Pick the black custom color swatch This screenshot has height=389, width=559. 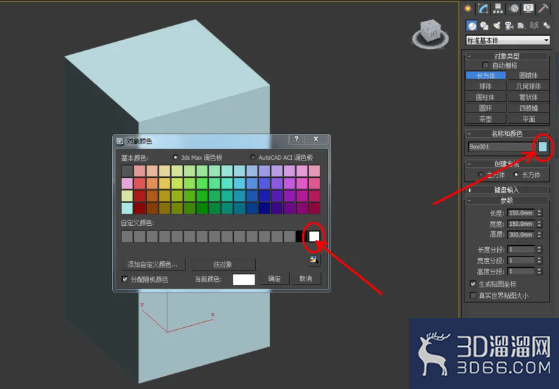coord(301,236)
